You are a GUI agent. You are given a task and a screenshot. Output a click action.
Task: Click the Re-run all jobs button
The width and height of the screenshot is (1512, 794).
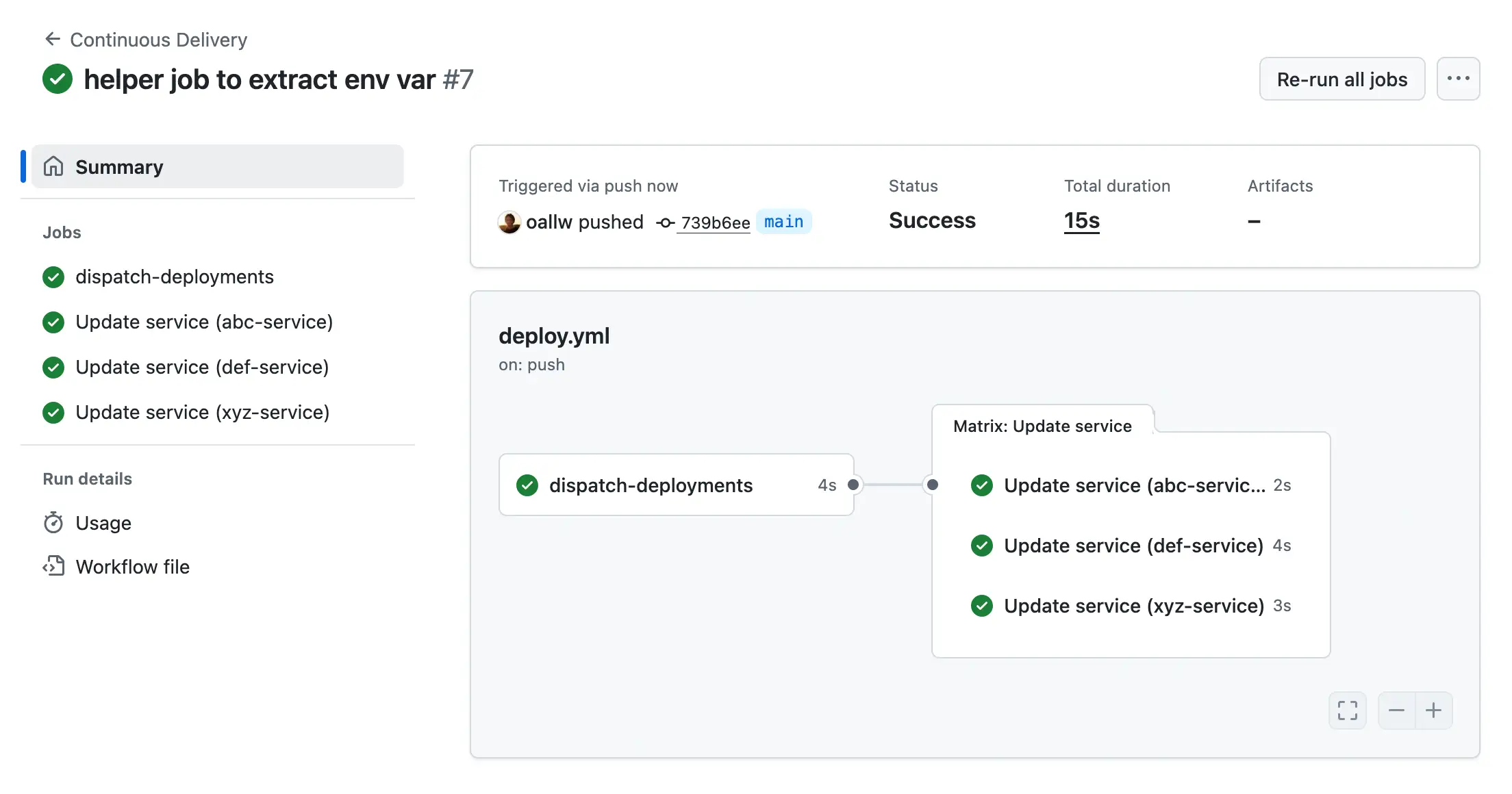pyautogui.click(x=1341, y=79)
